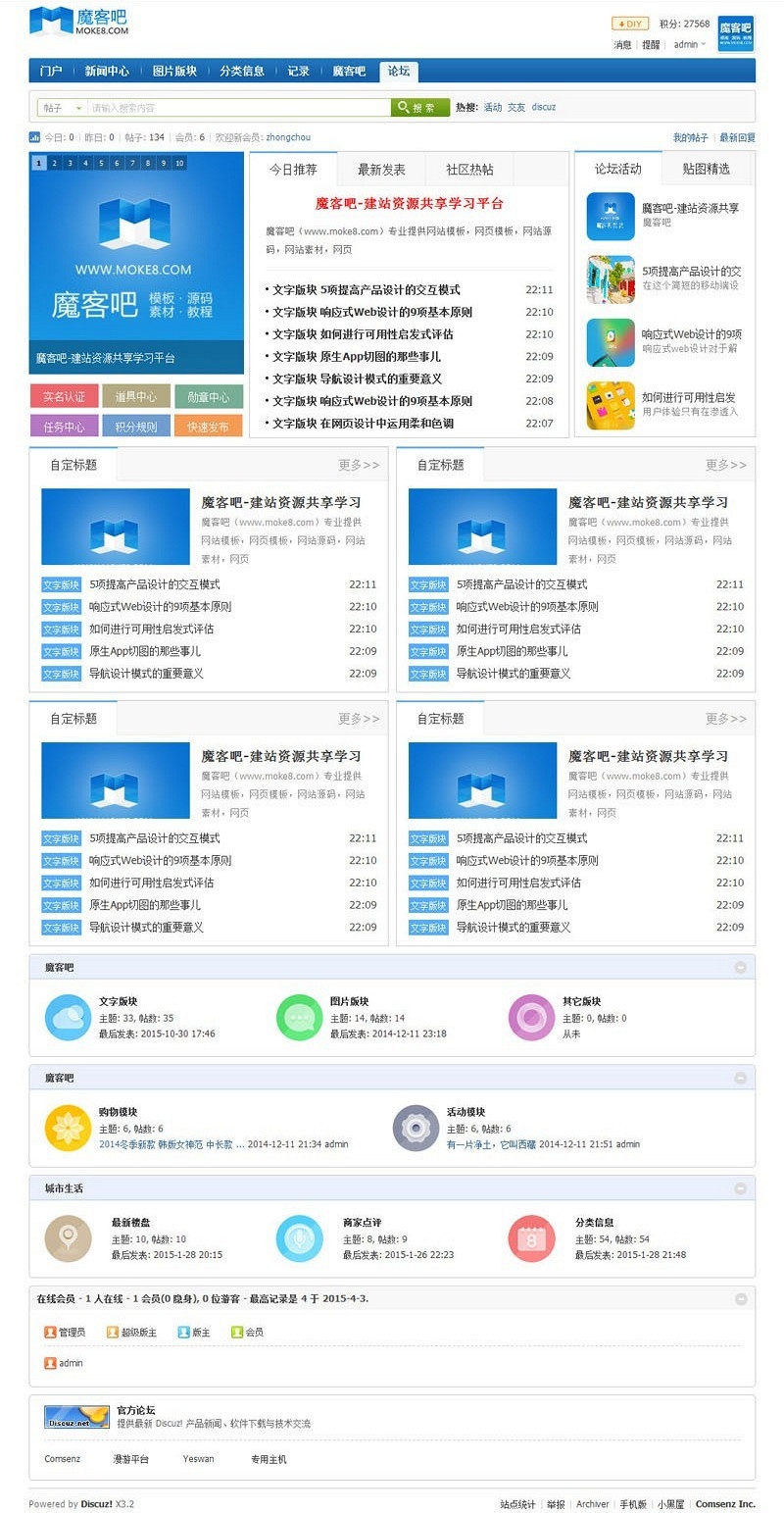Jump to slide 10 of the banner
The width and height of the screenshot is (784, 1513).
(179, 164)
